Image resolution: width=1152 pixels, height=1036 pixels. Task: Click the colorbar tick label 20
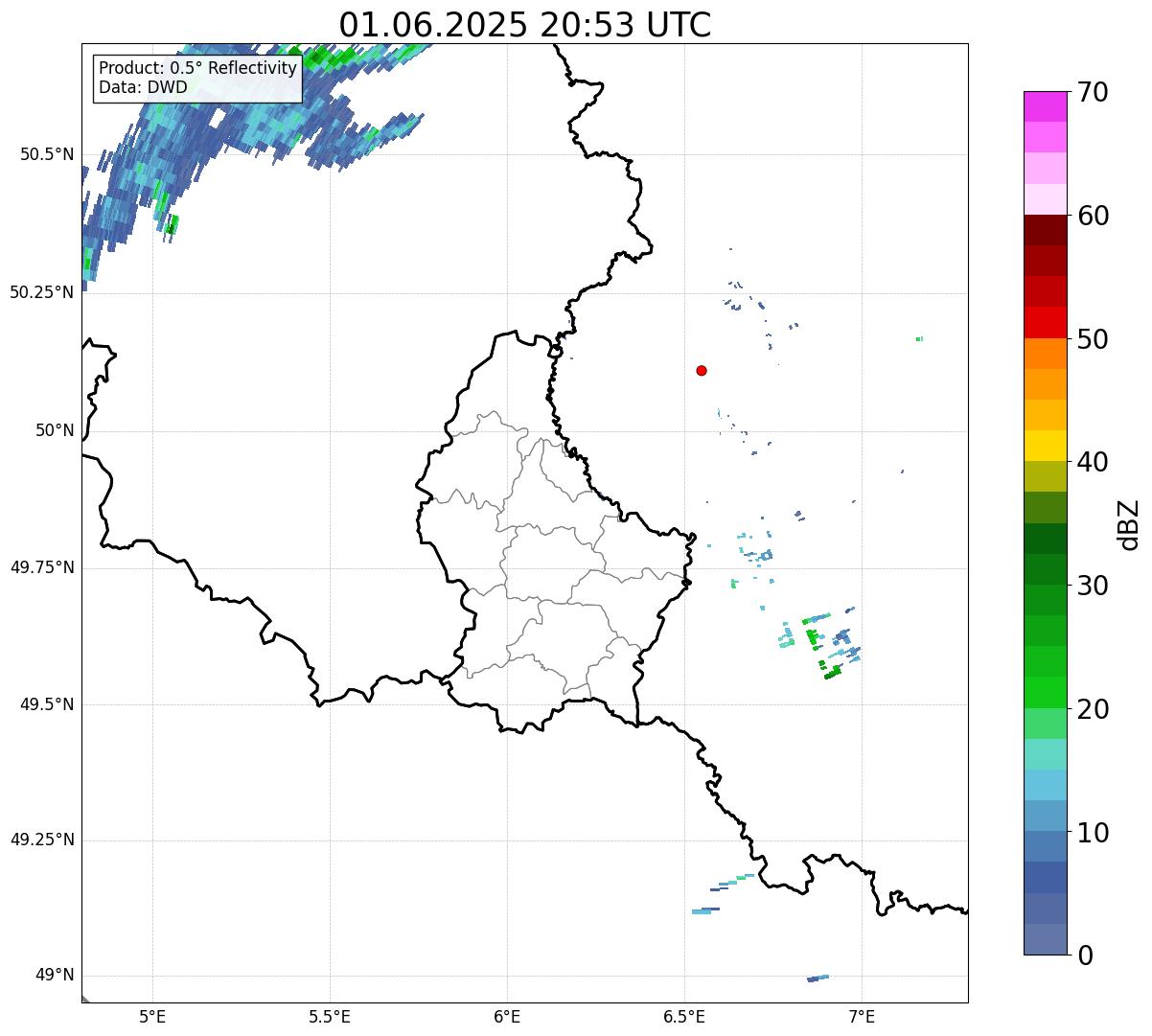point(1093,709)
